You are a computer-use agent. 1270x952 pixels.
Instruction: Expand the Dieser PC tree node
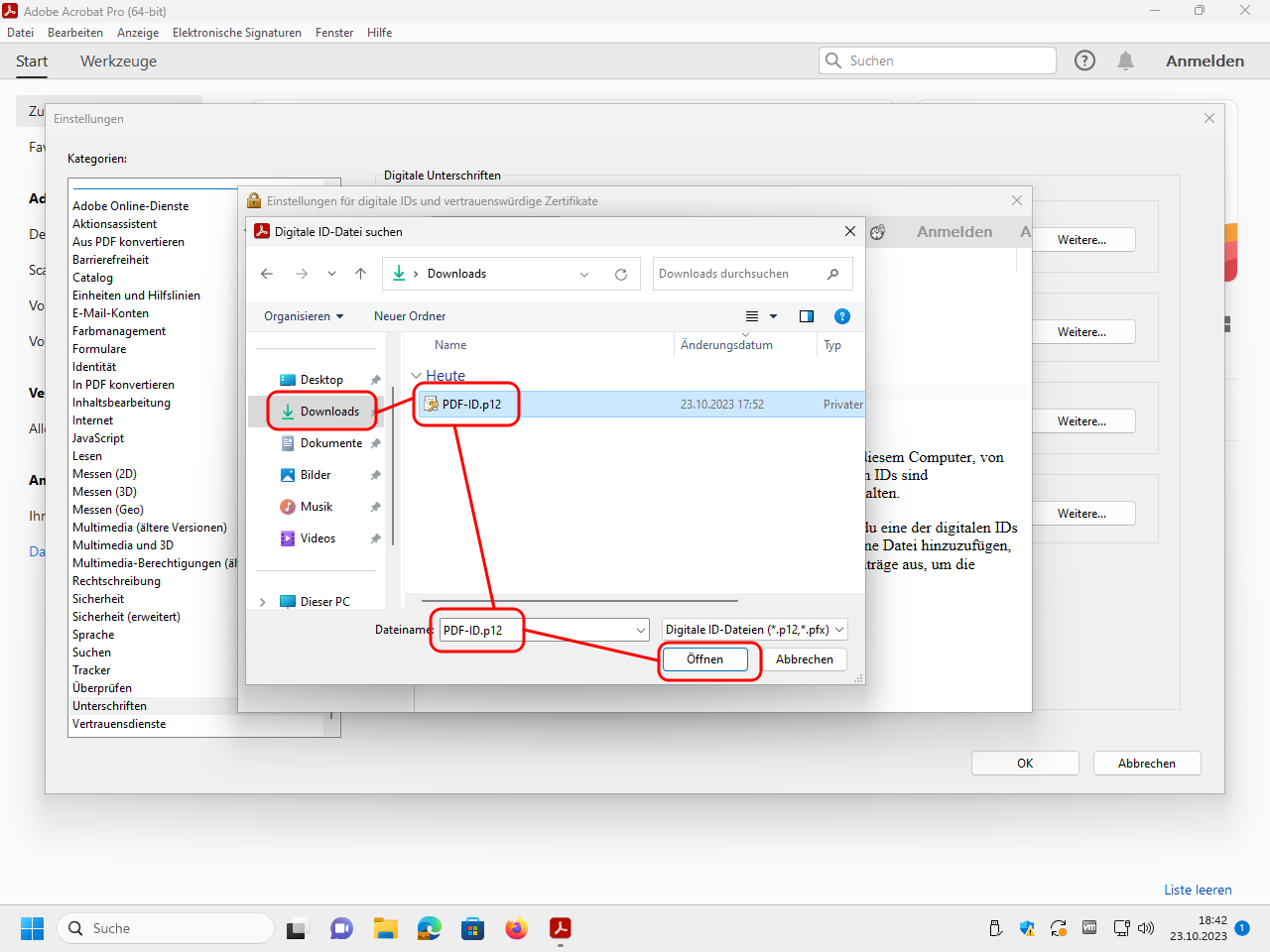[x=262, y=602]
